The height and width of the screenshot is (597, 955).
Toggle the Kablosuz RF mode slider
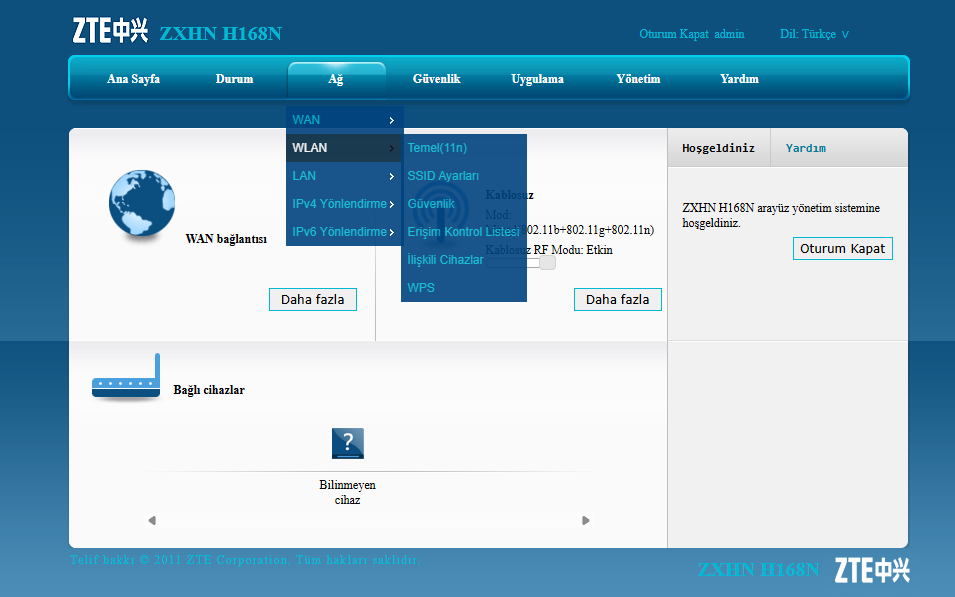pos(521,263)
